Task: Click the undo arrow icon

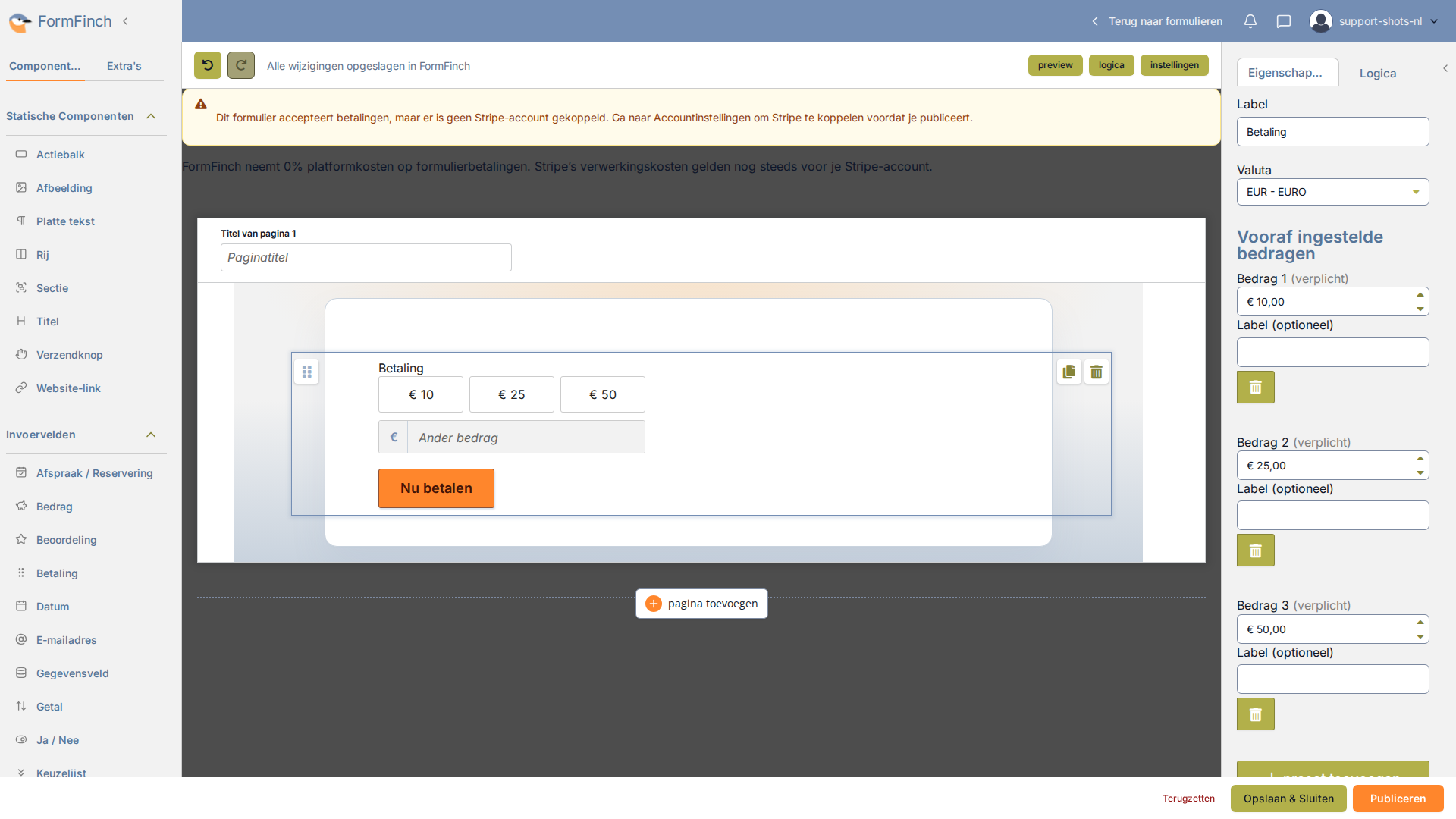Action: pos(208,65)
